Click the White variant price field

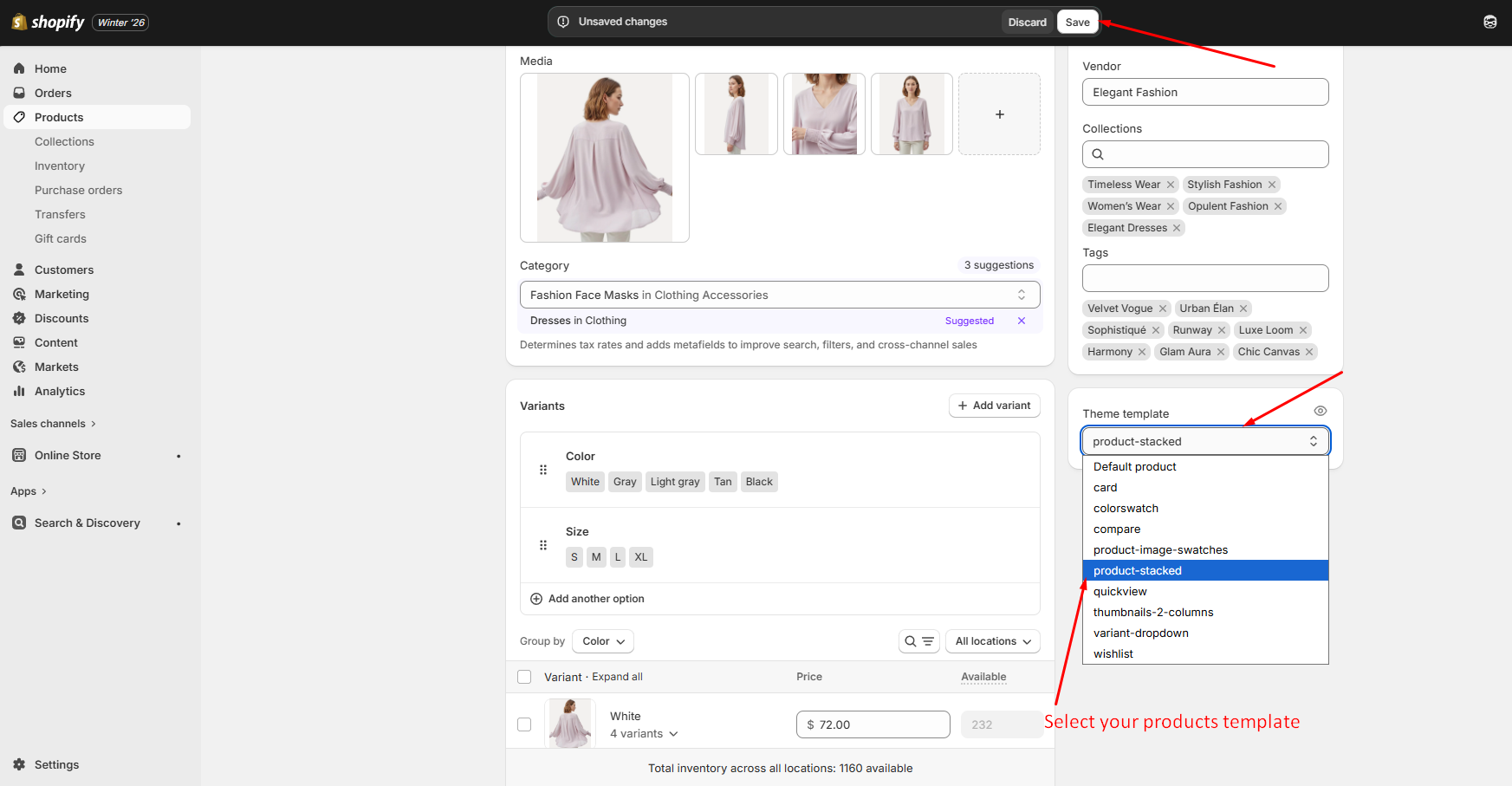(x=873, y=724)
